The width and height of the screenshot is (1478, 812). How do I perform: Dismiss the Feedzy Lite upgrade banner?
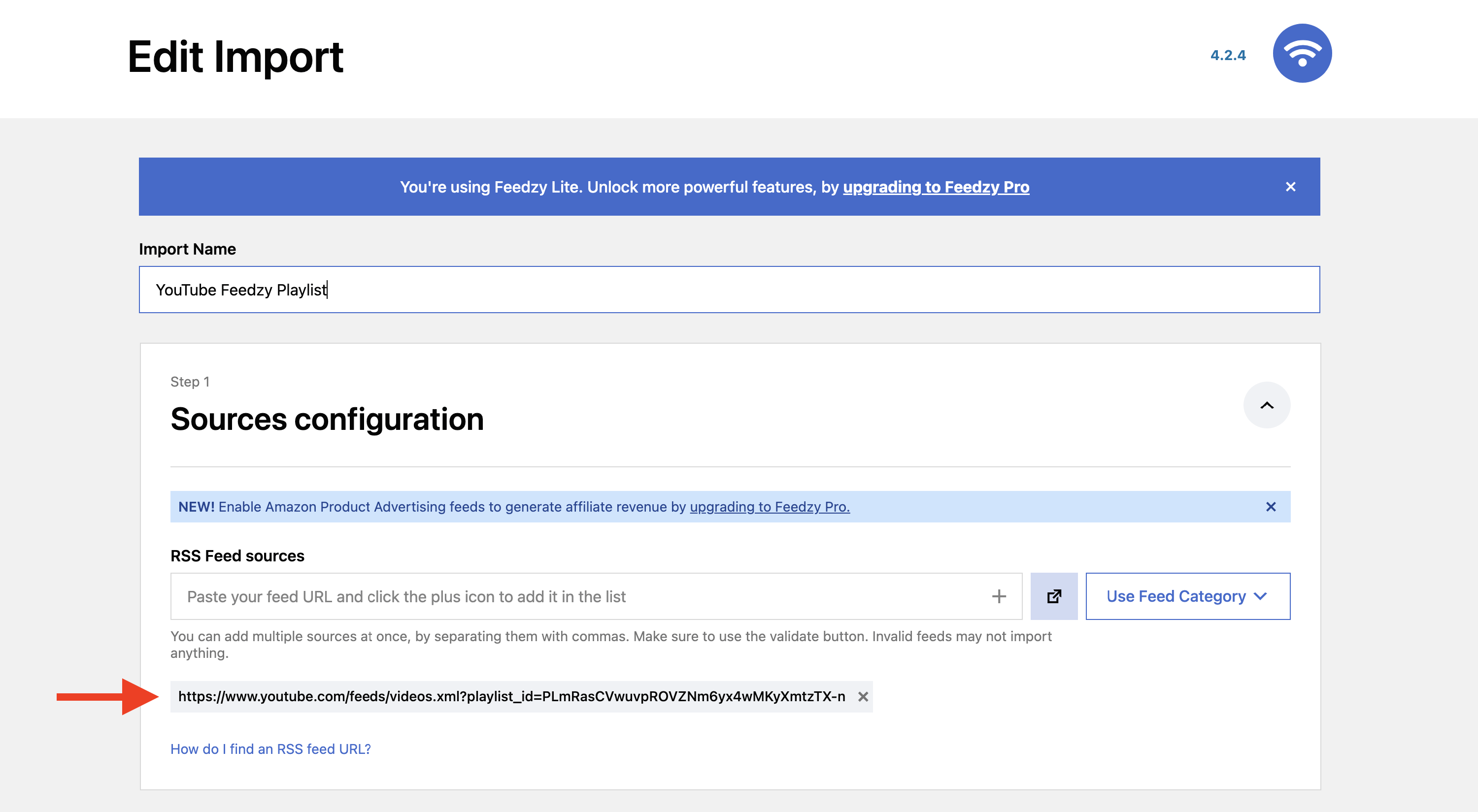pyautogui.click(x=1290, y=187)
